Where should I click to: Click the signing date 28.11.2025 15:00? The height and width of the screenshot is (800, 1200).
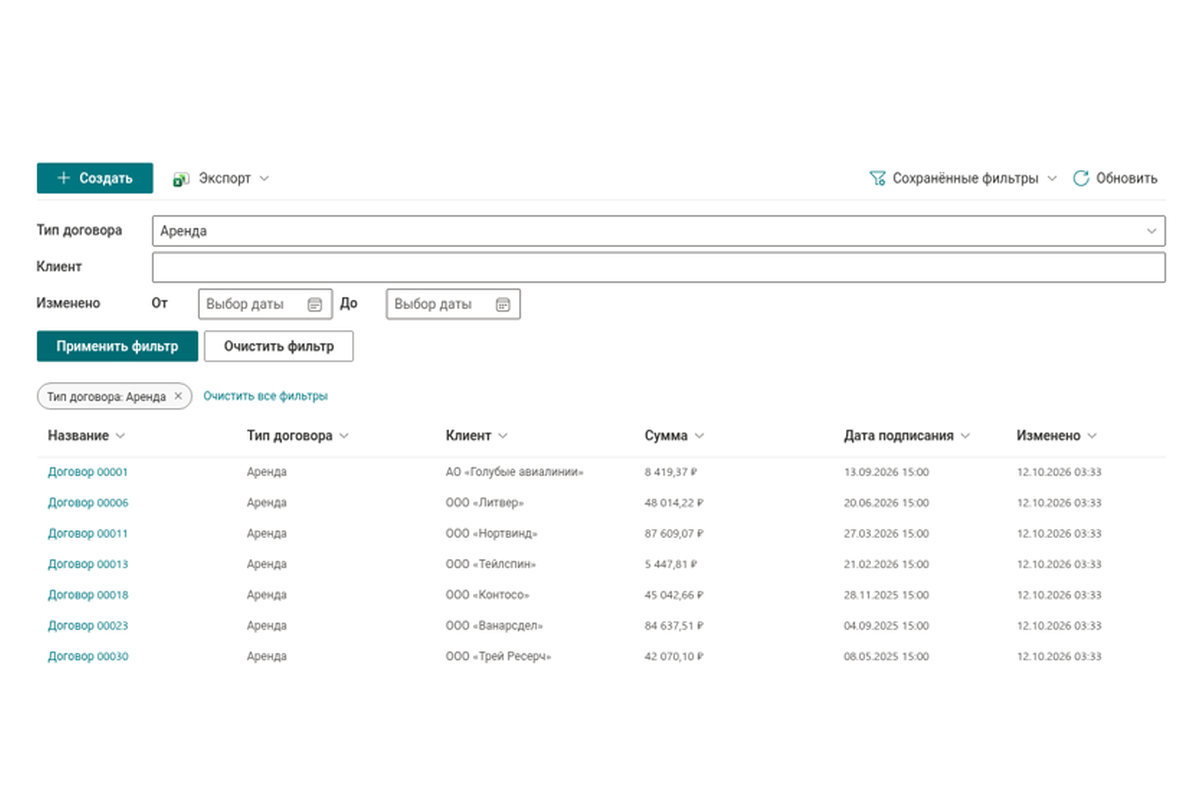(x=887, y=595)
